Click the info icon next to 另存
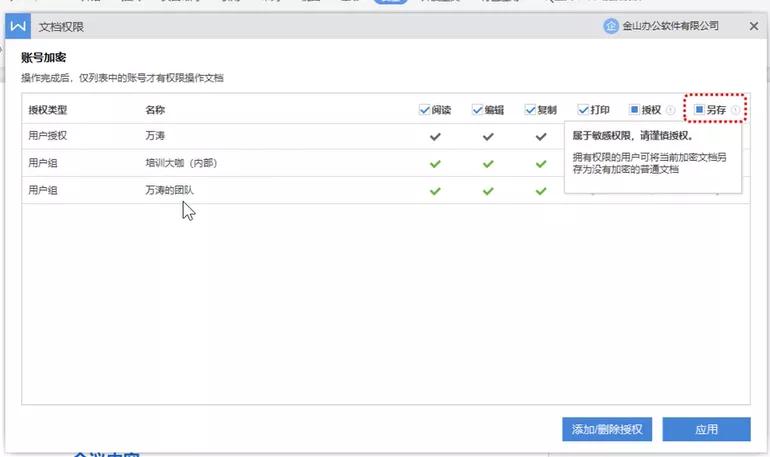This screenshot has height=457, width=770. tap(735, 110)
